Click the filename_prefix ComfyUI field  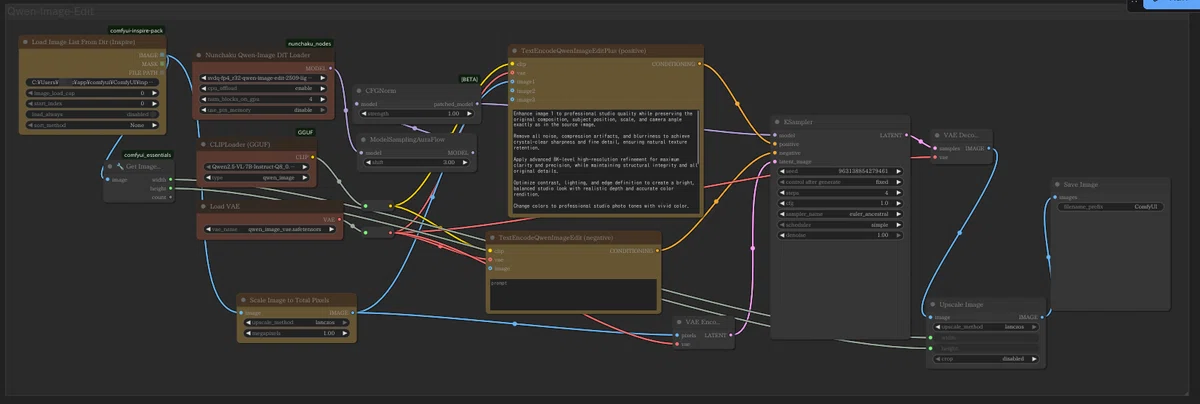click(1111, 206)
